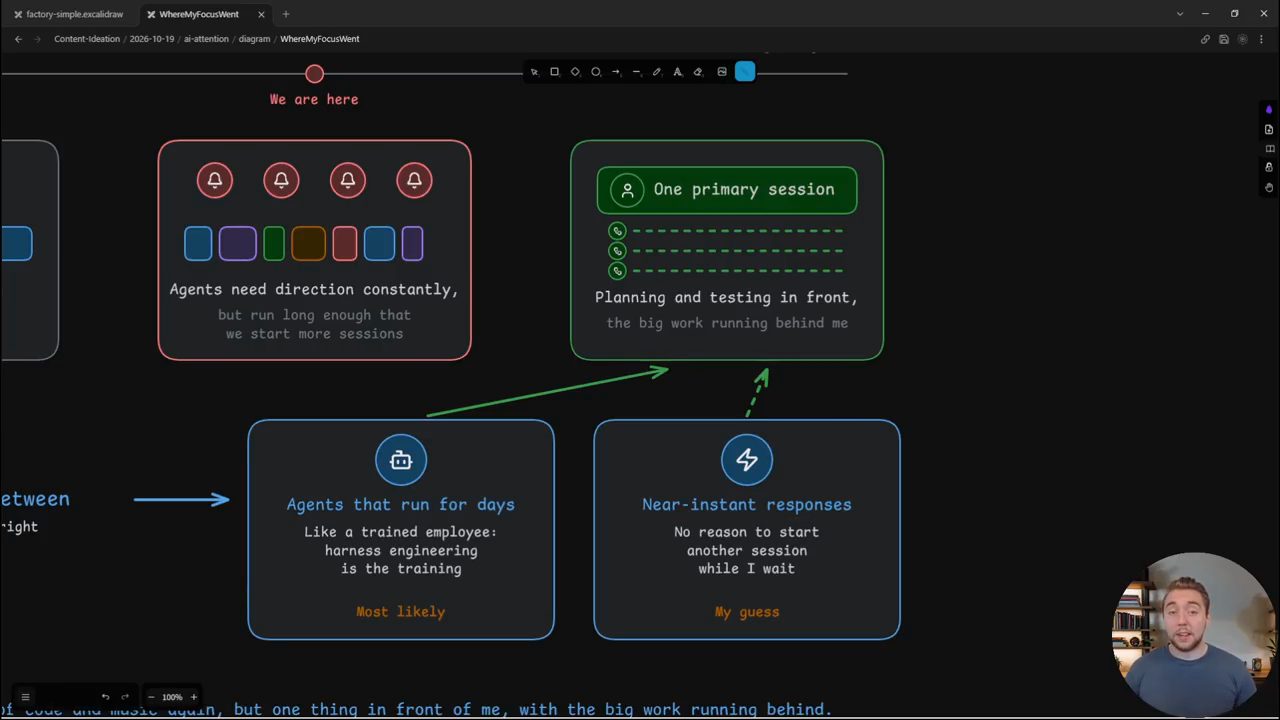Switch to factory-simple.excalidraw tab
This screenshot has width=1280, height=720.
click(68, 14)
